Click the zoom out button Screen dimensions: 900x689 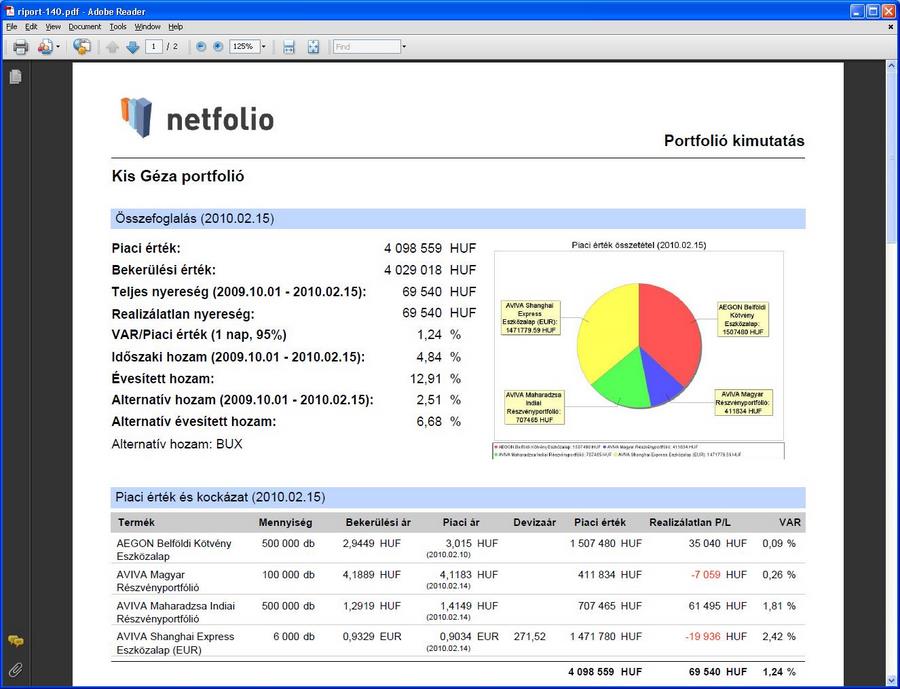click(201, 47)
